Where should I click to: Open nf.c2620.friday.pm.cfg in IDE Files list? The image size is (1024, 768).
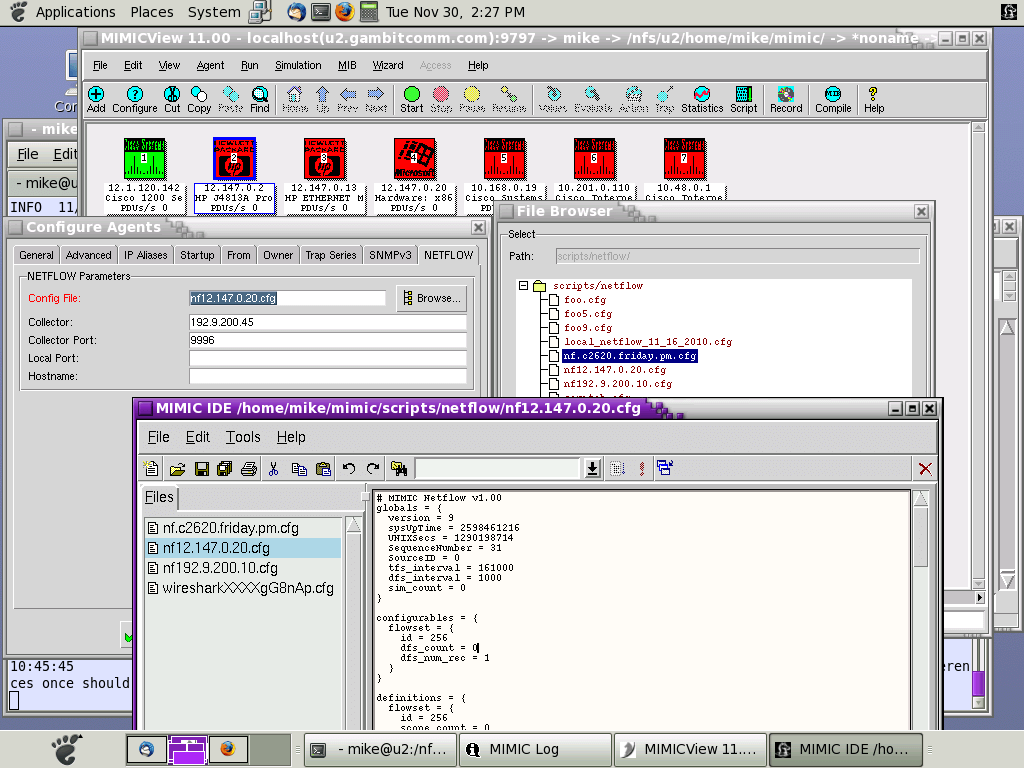point(231,528)
